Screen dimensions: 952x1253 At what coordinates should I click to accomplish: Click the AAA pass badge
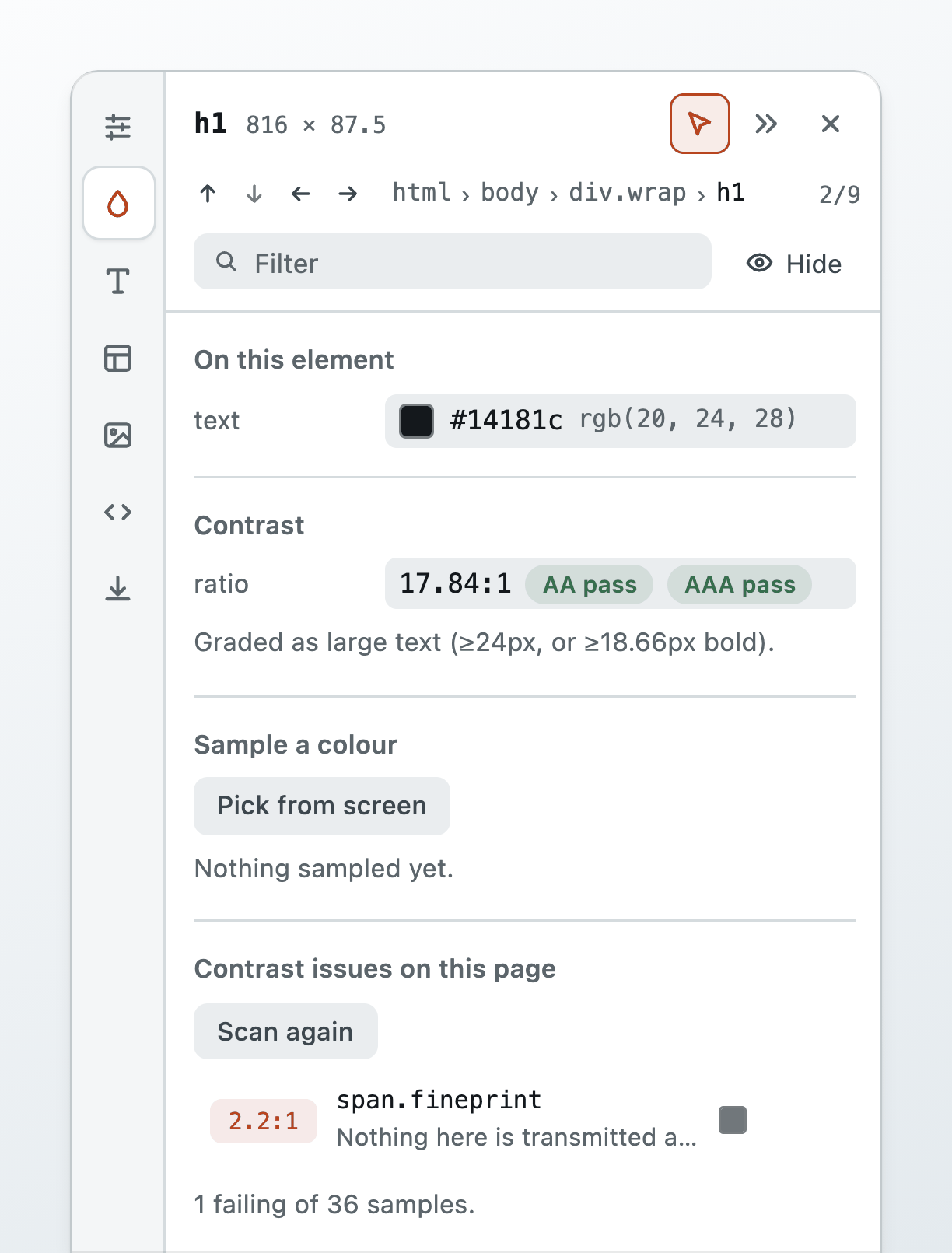(740, 584)
